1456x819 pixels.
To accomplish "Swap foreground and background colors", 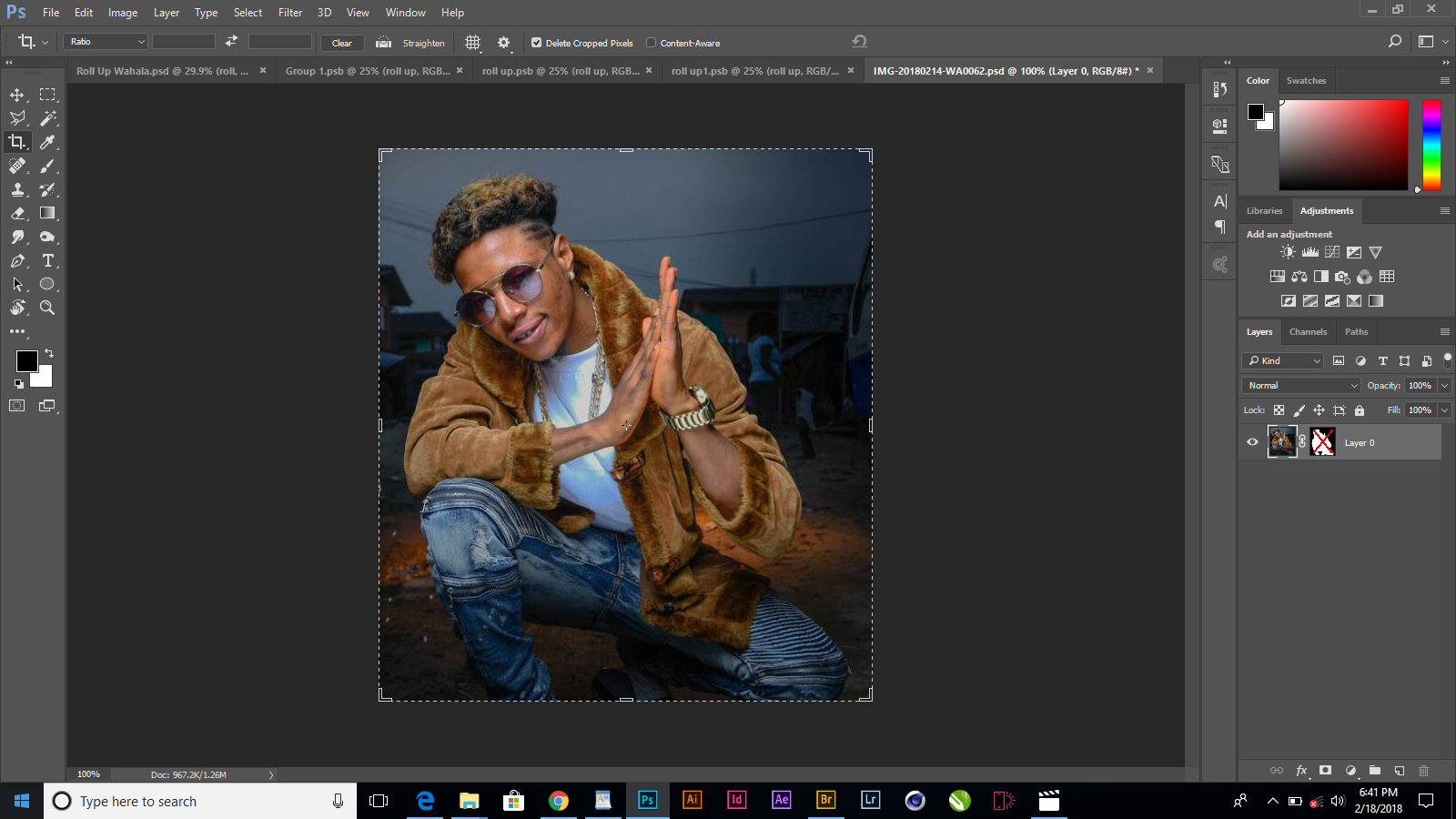I will (x=49, y=353).
